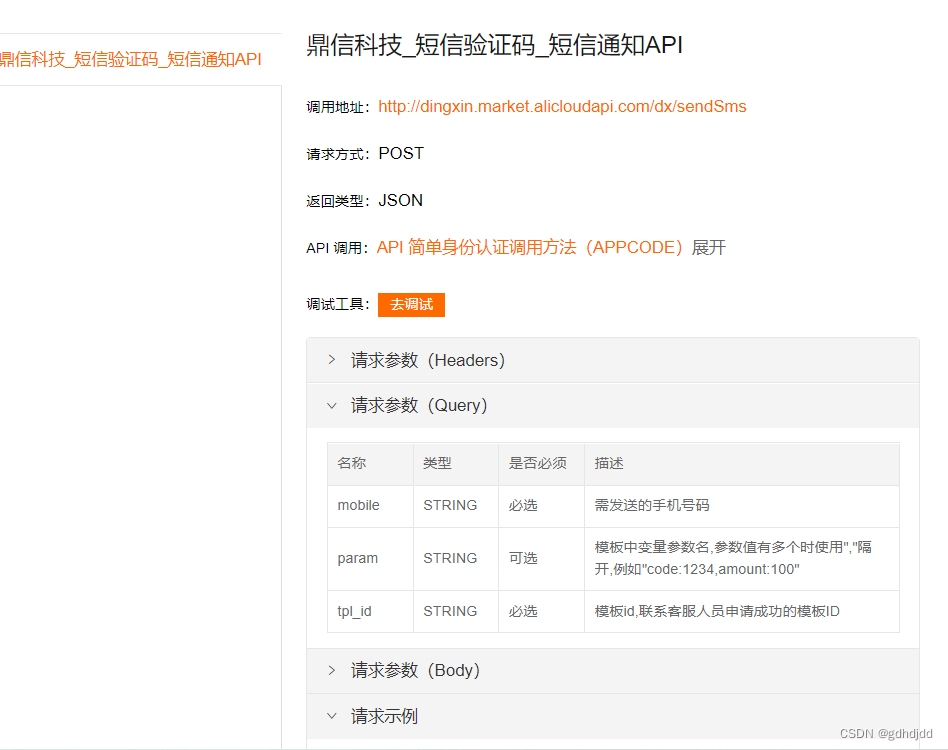
Task: Click the mobile parameter name cell
Action: [x=359, y=505]
